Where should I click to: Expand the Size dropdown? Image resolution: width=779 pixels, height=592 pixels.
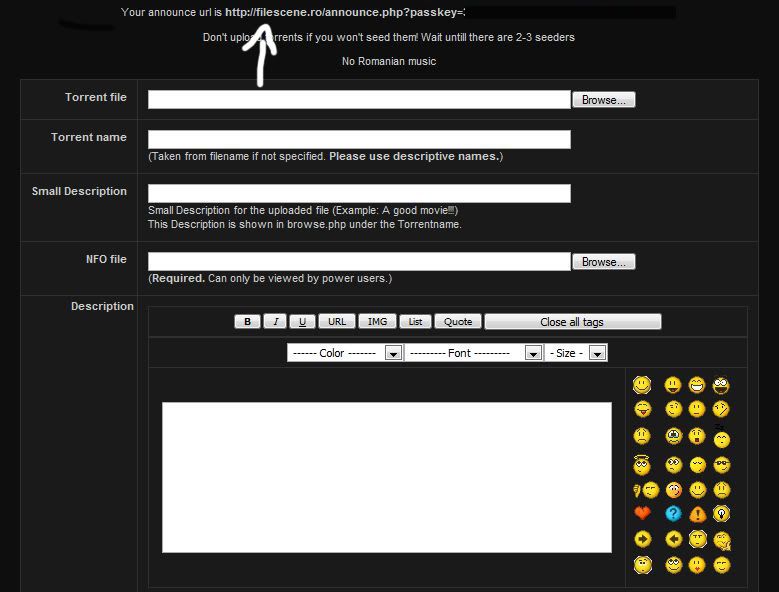coord(597,353)
